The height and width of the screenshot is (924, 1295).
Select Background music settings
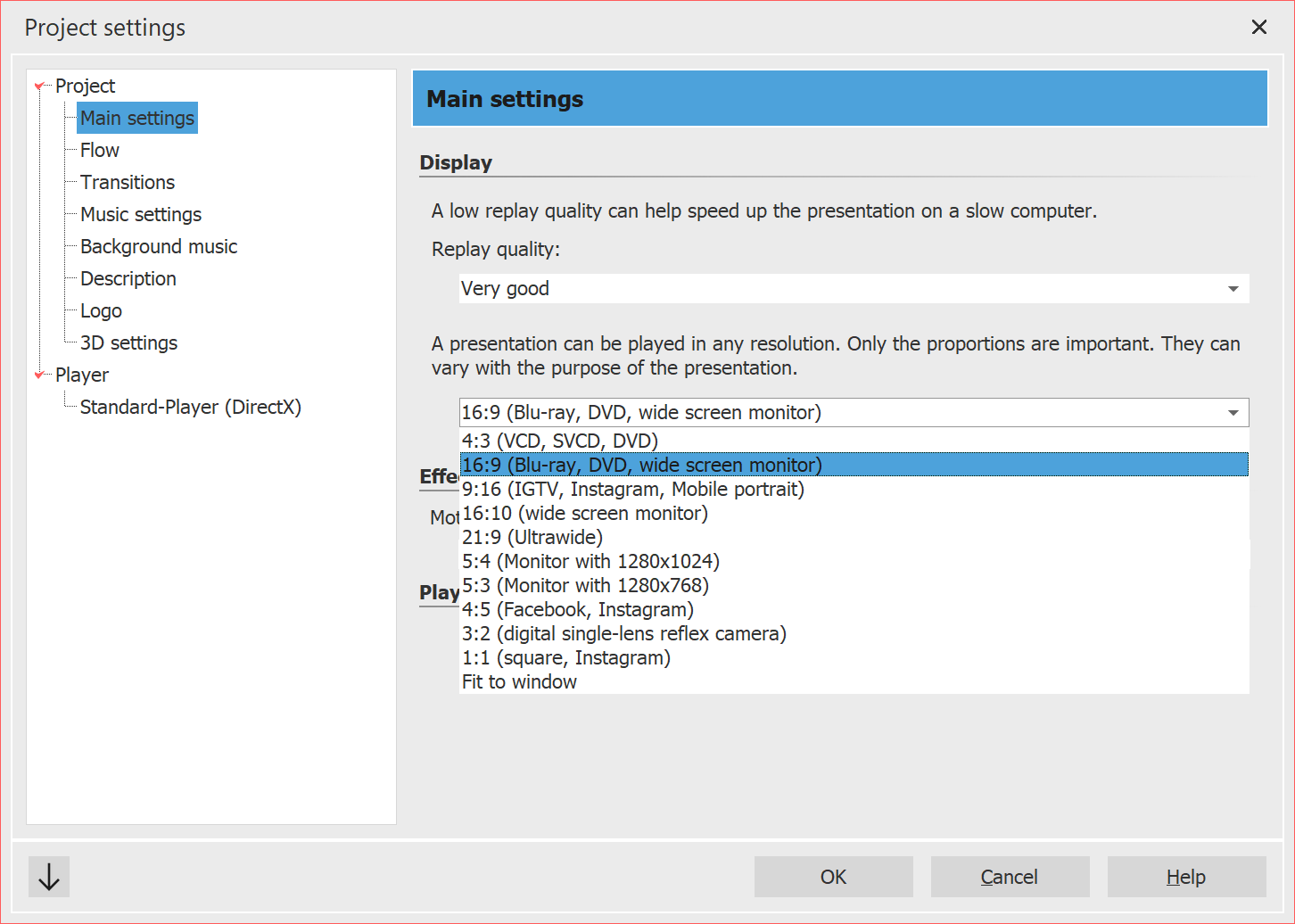pyautogui.click(x=158, y=246)
